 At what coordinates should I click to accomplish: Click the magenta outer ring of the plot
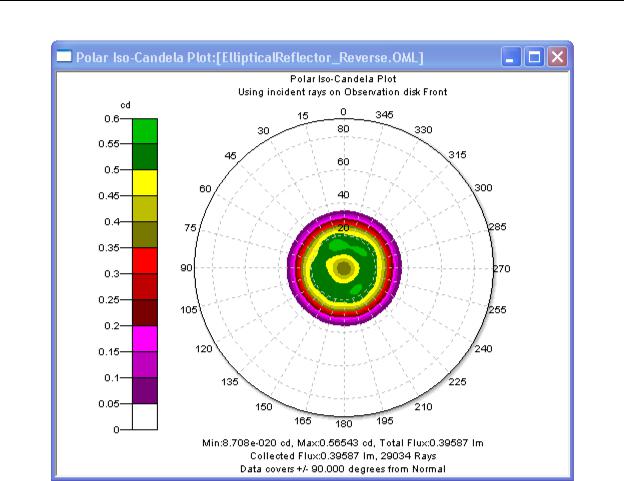[291, 268]
